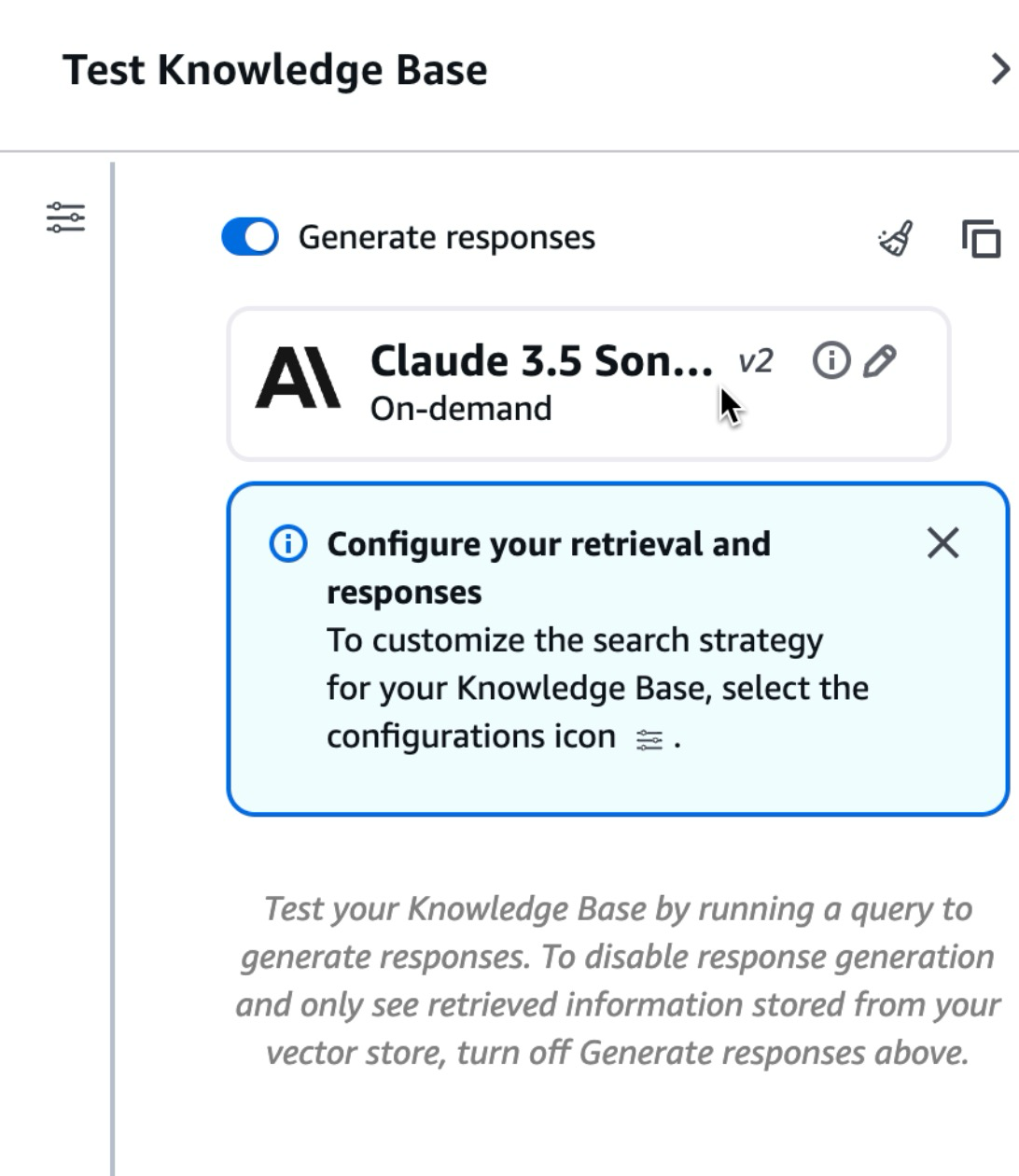This screenshot has height=1176, width=1019.
Task: Click the vertical divider beside the sidebar
Action: click(113, 653)
